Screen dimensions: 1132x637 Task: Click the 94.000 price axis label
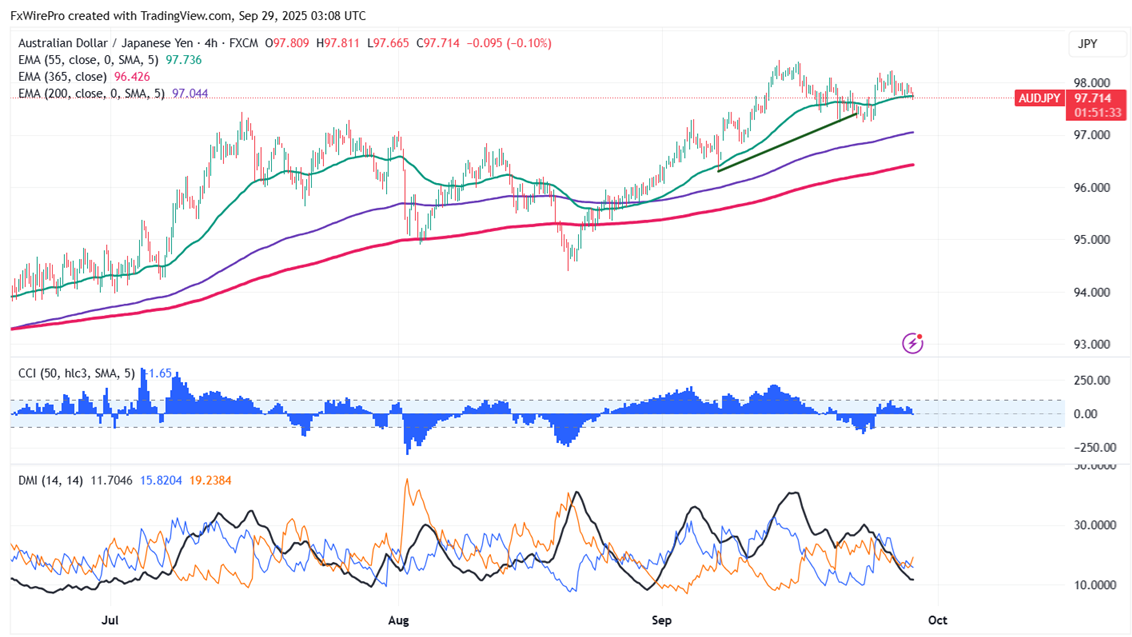1092,292
